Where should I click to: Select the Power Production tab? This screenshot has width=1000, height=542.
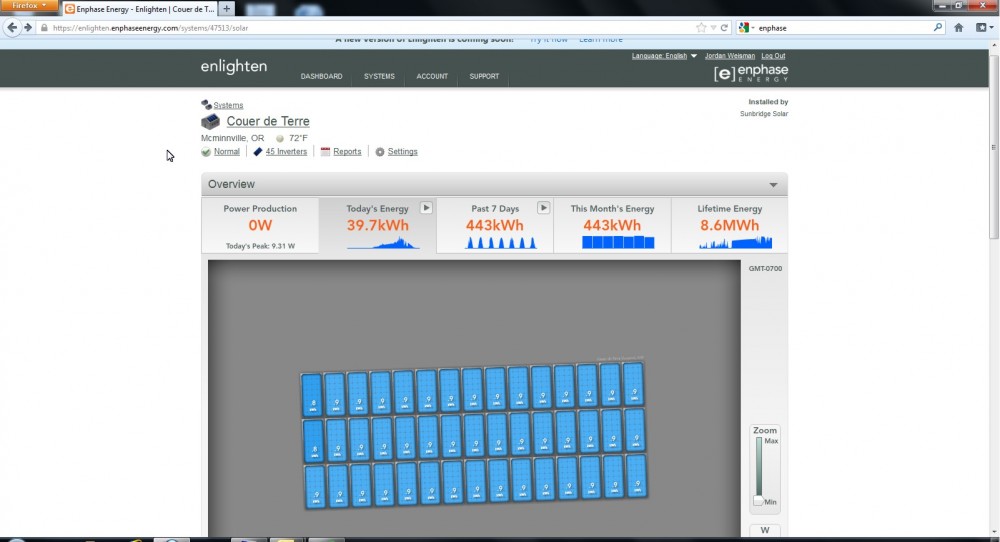point(260,226)
